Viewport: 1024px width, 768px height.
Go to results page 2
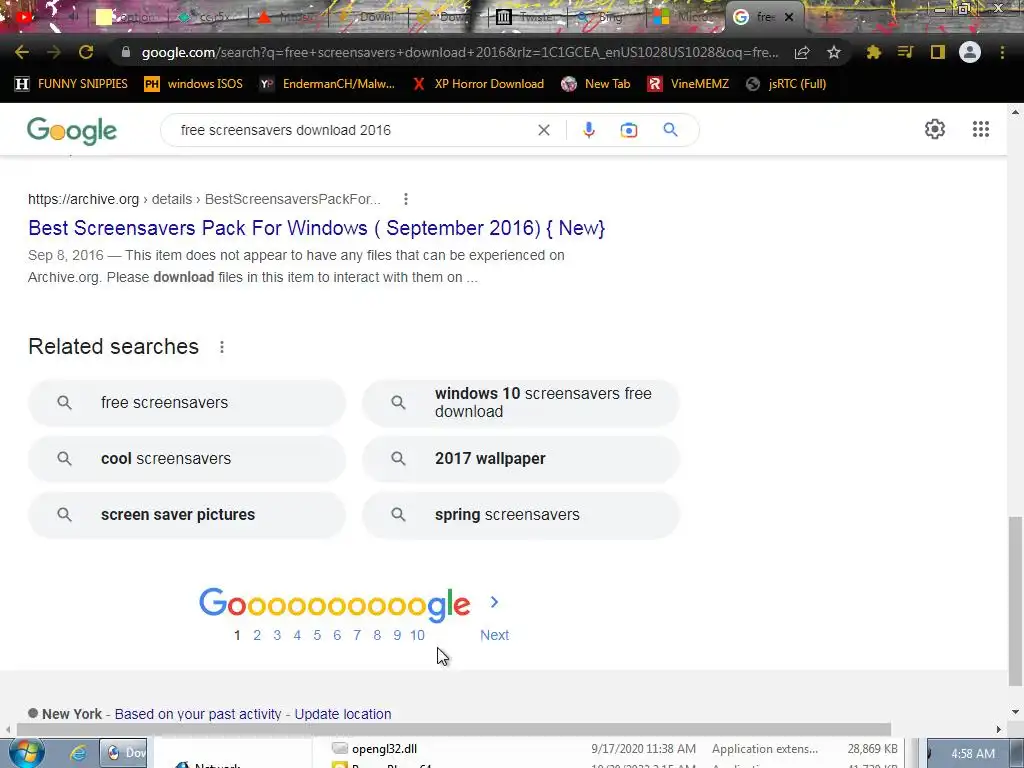257,635
